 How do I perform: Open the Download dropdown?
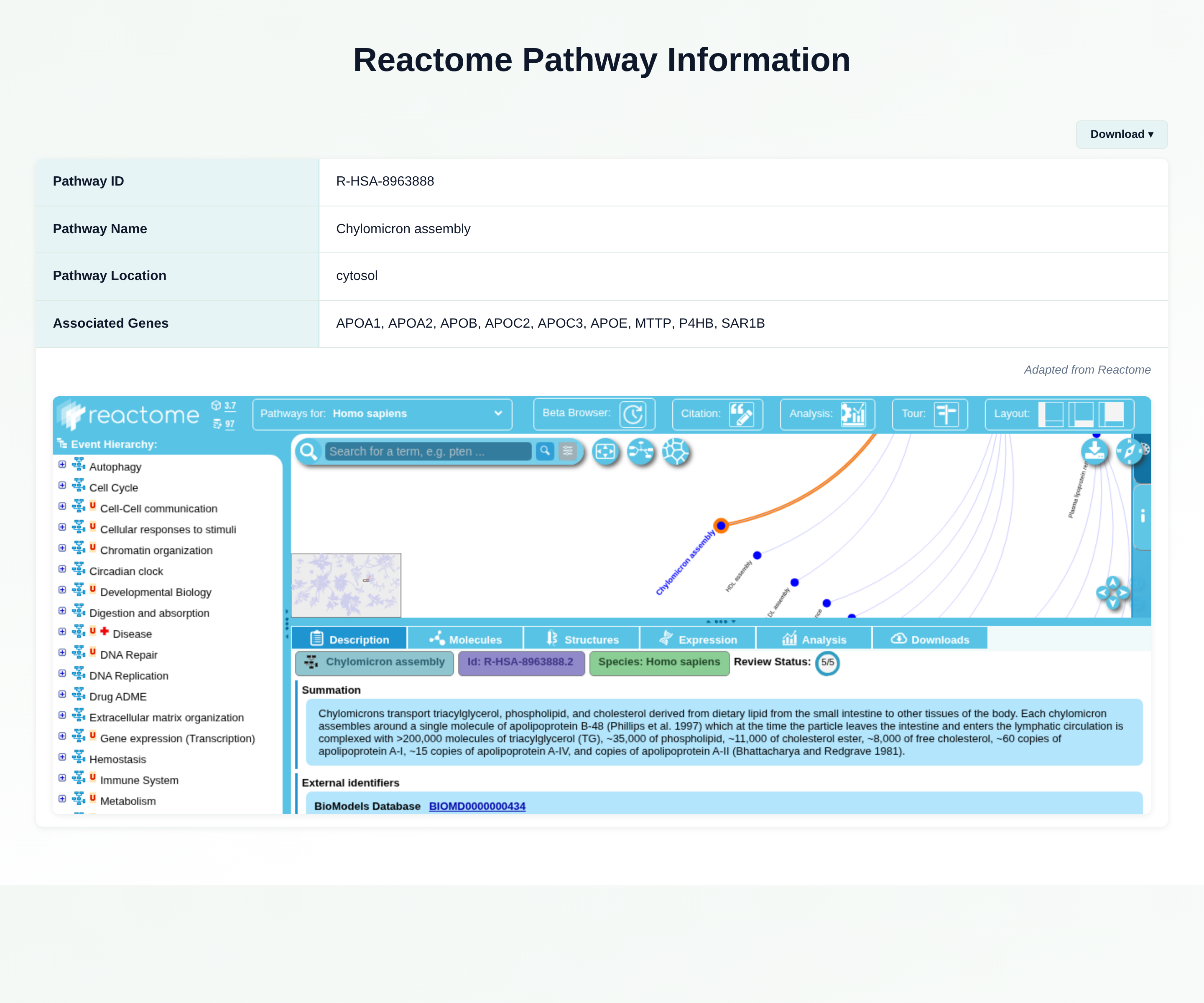1122,134
